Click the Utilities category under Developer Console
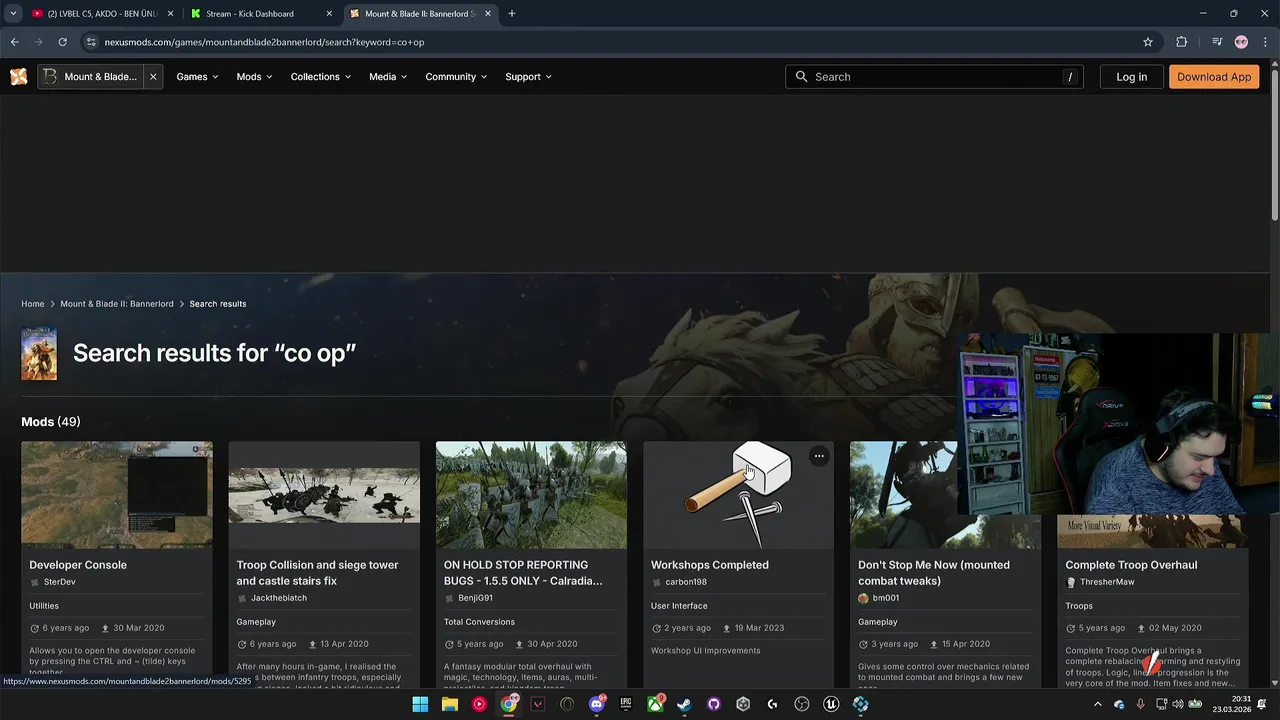 (x=44, y=606)
